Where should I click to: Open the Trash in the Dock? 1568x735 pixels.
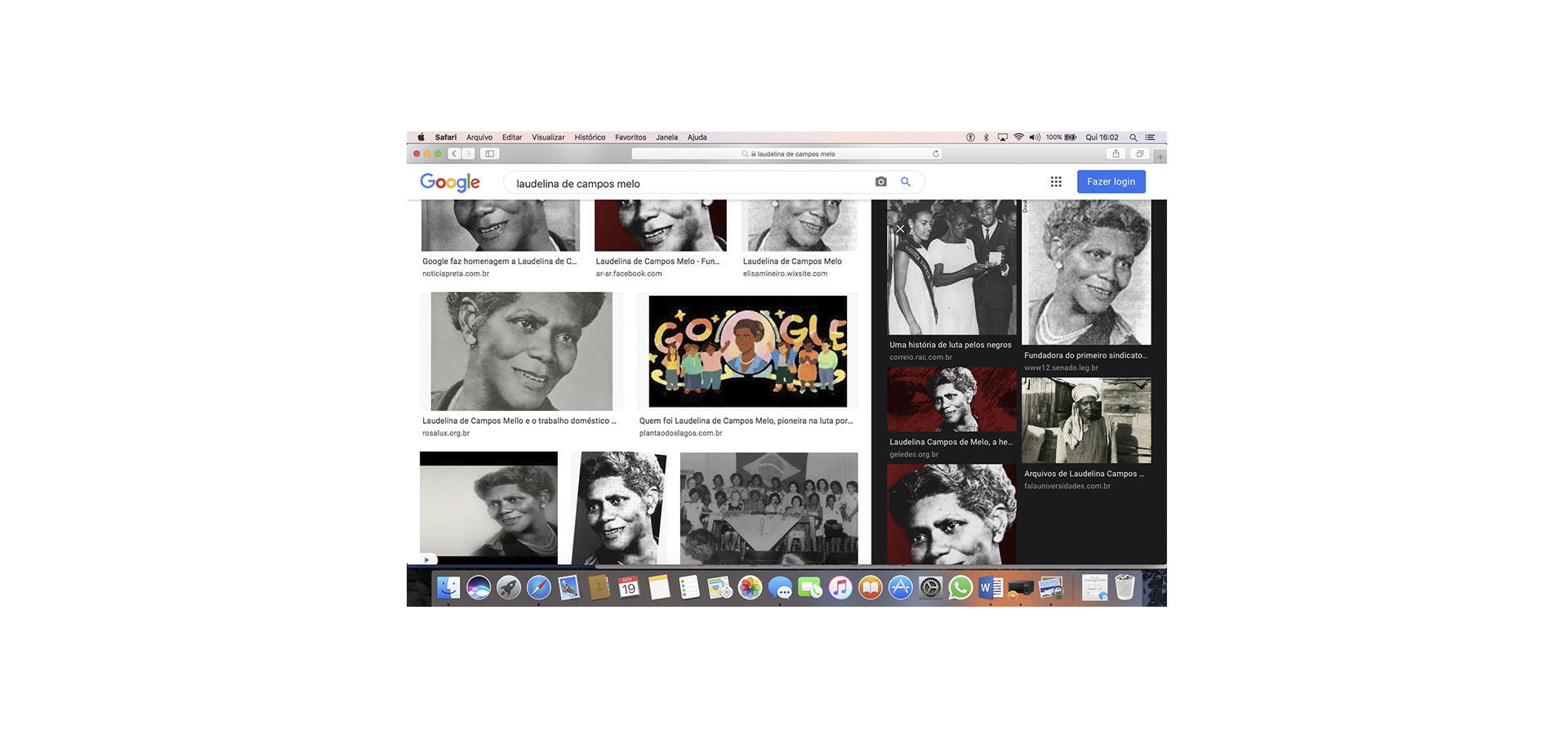tap(1125, 587)
